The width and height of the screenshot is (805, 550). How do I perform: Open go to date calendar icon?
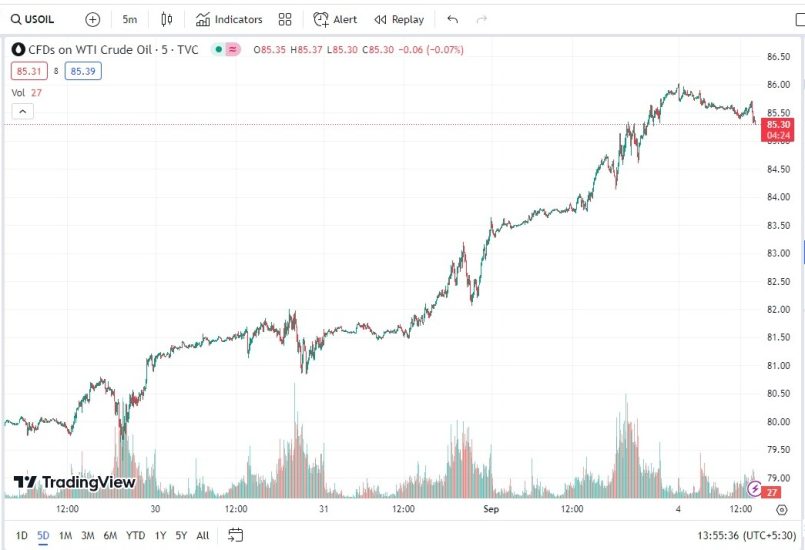[236, 535]
